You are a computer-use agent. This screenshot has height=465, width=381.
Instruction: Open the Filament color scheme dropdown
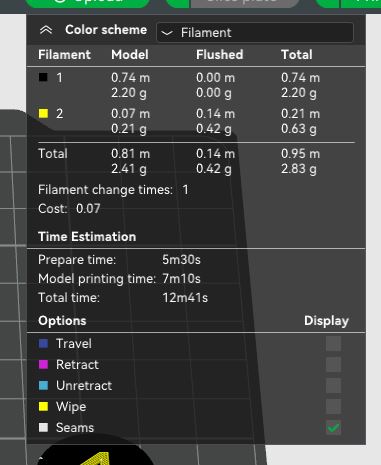pyautogui.click(x=255, y=32)
